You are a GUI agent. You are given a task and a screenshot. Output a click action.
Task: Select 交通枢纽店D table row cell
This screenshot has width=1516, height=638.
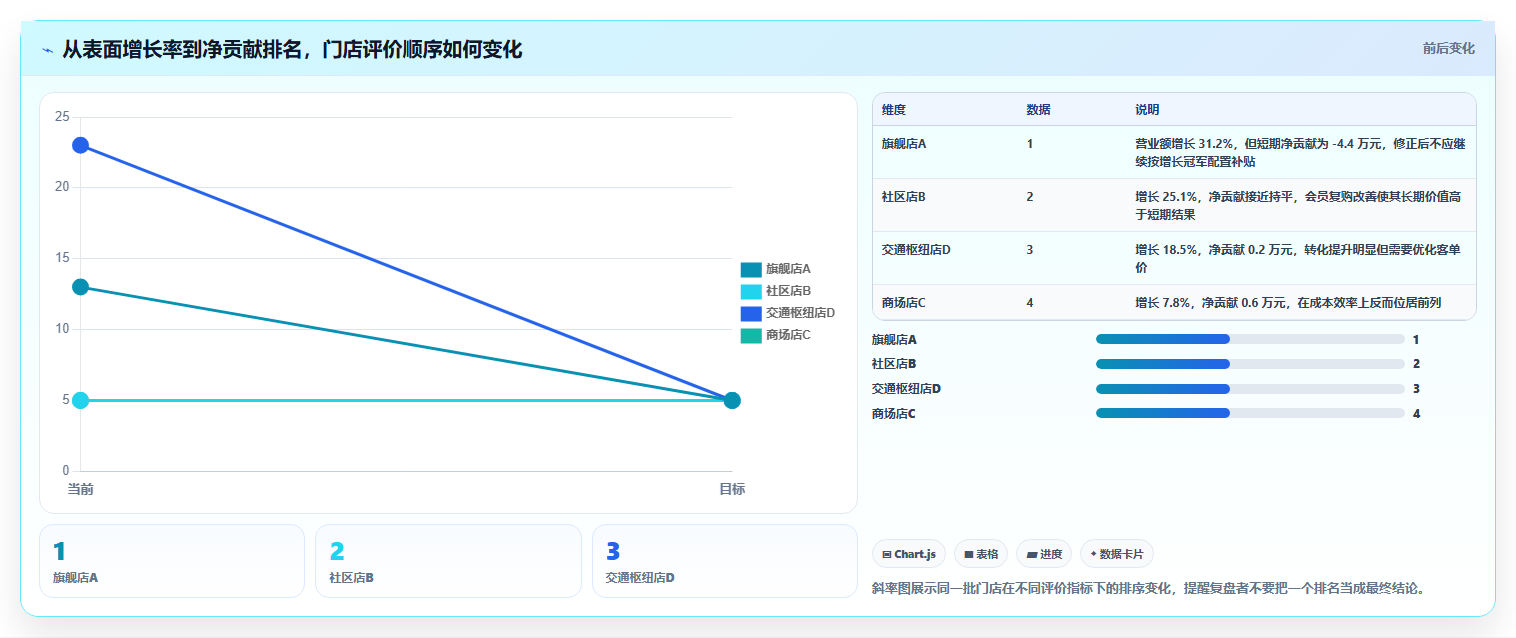pyautogui.click(x=916, y=250)
